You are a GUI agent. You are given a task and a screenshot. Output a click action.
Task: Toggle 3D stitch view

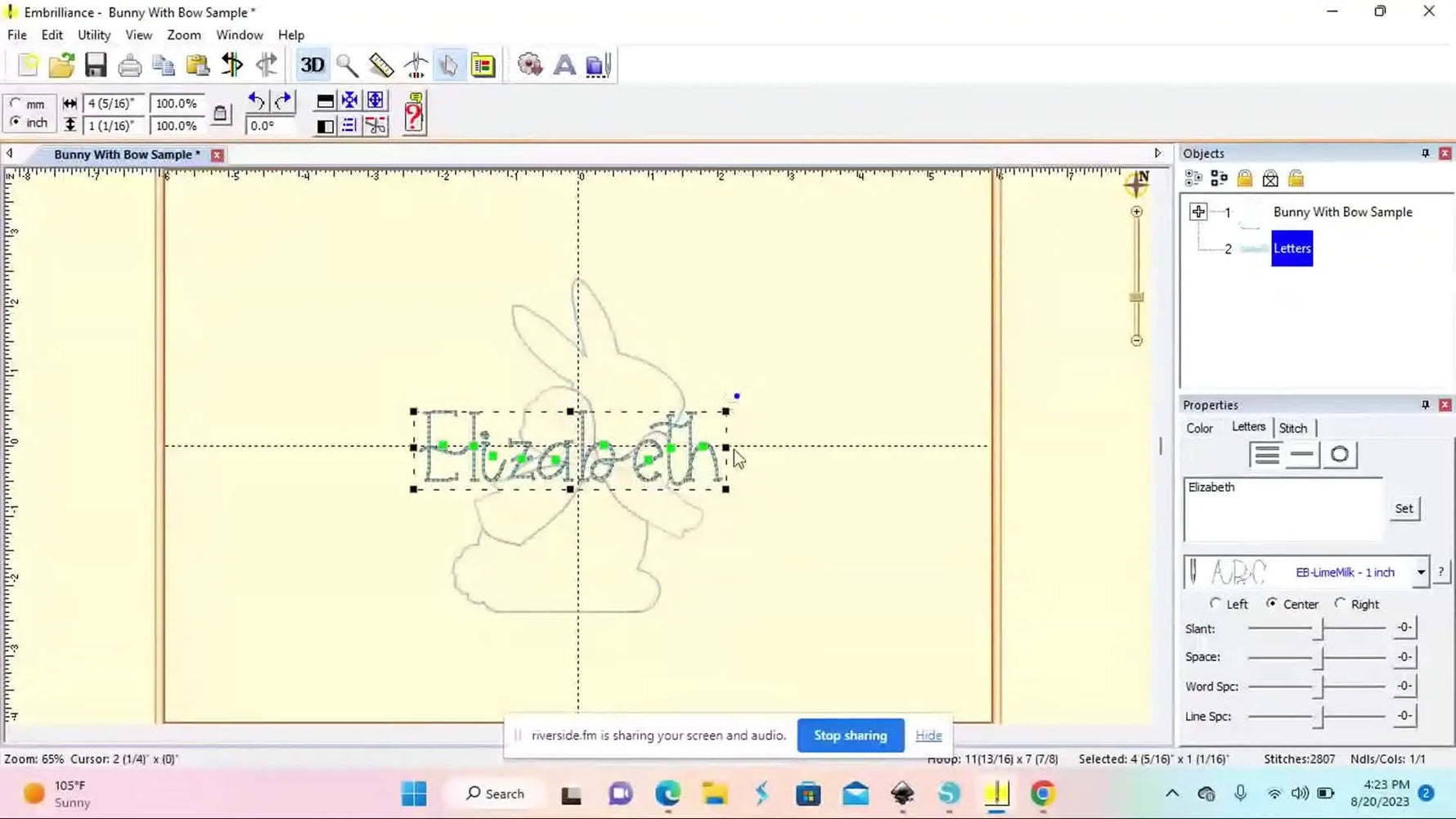pos(312,65)
